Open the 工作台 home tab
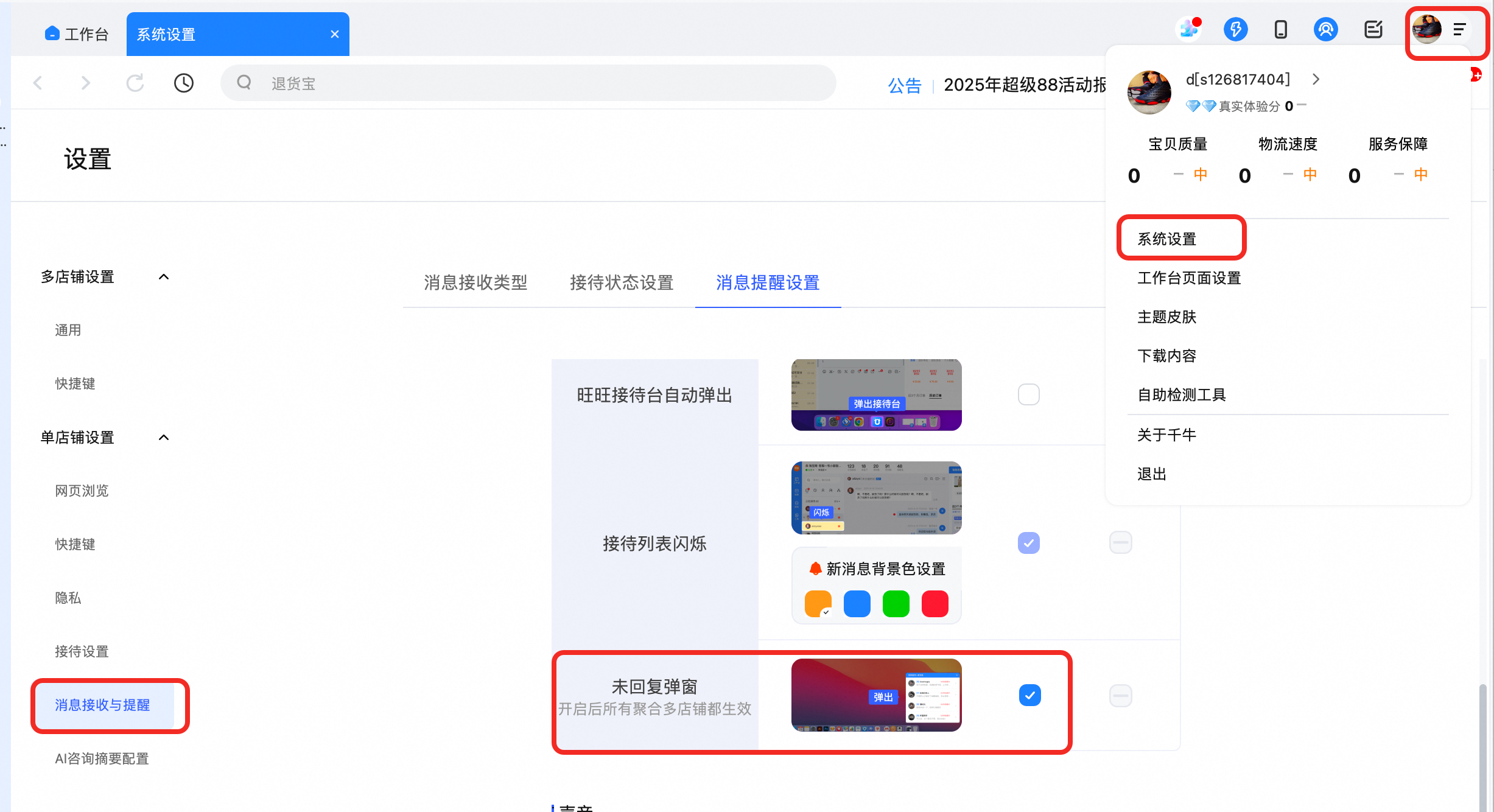 [77, 34]
